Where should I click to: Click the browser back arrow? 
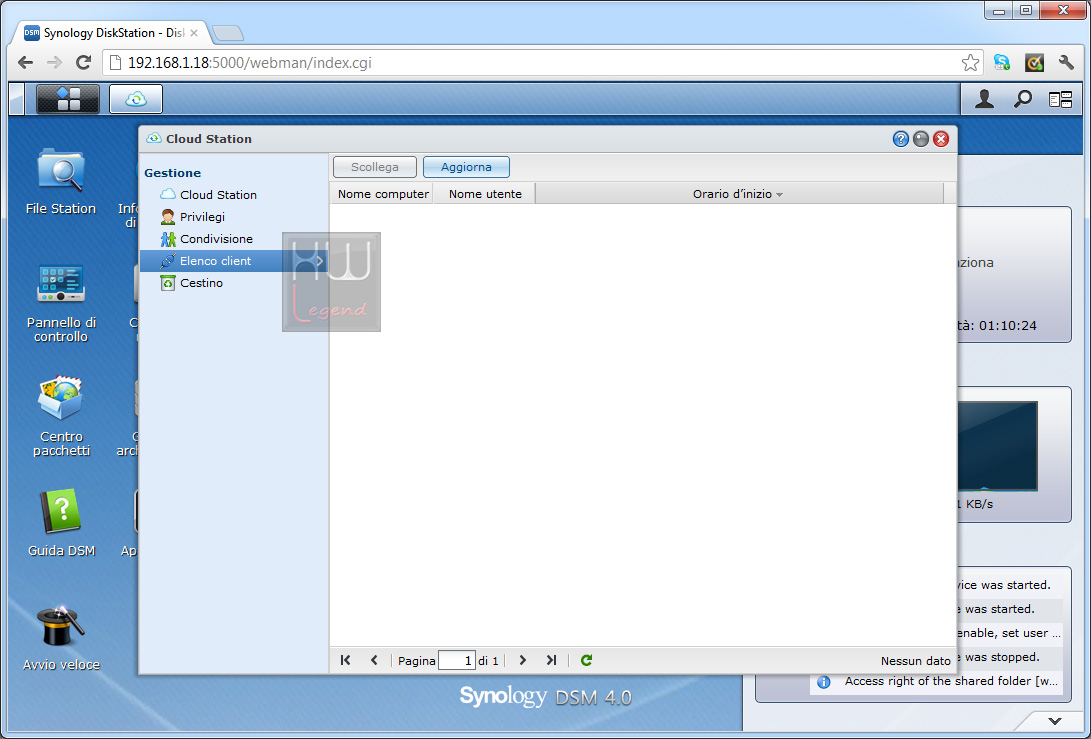tap(26, 63)
